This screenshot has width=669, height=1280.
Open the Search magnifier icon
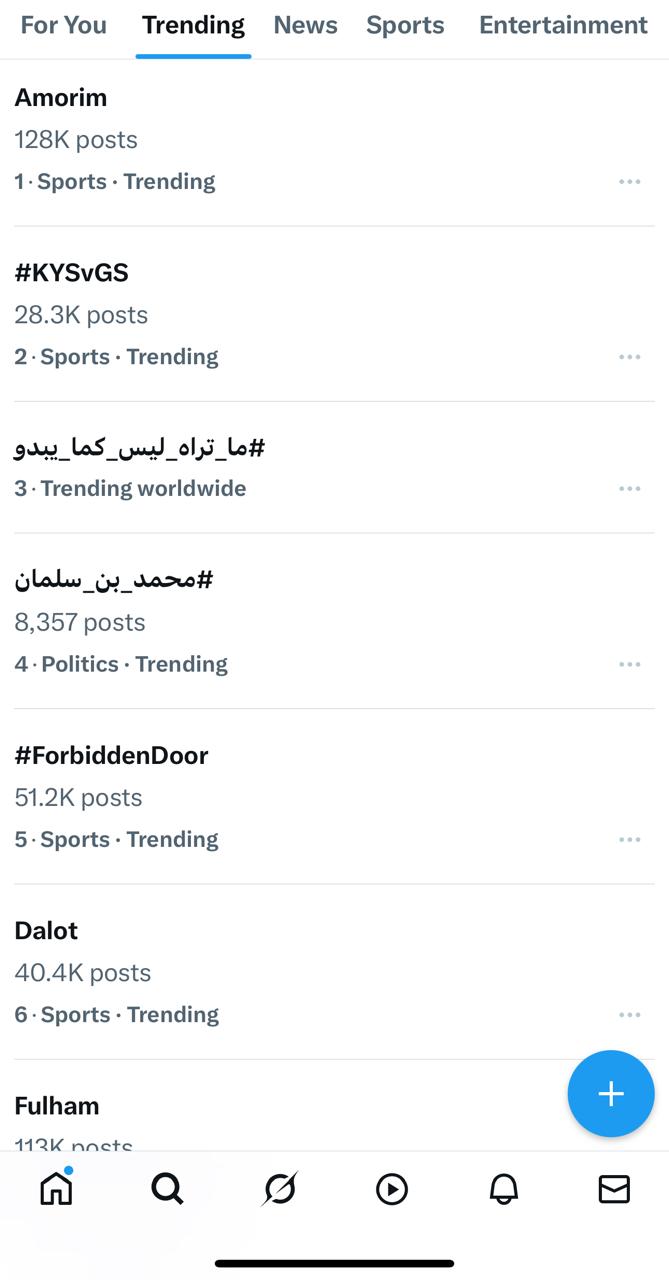[x=167, y=1188]
